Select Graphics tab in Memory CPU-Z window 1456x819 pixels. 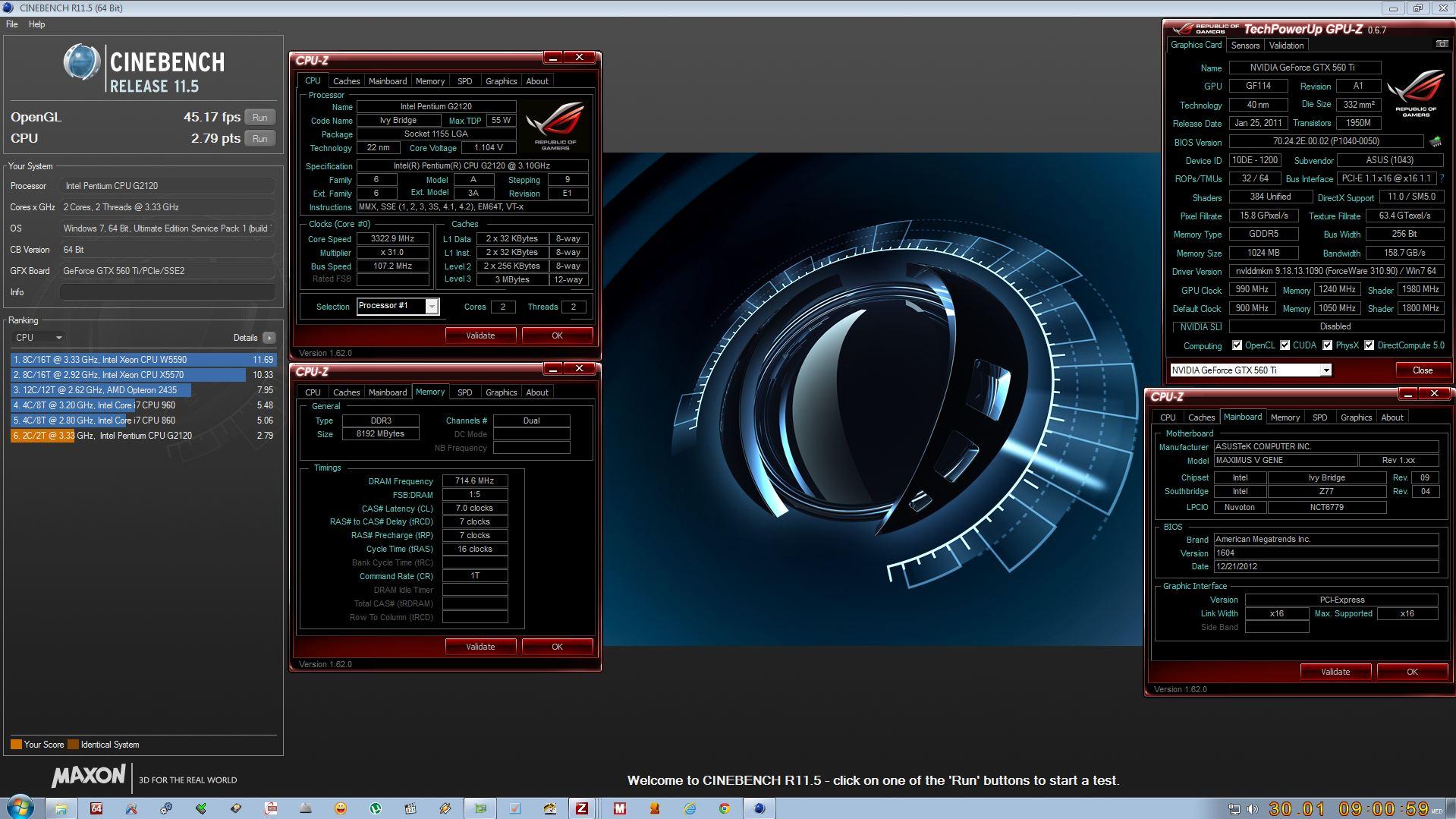501,392
